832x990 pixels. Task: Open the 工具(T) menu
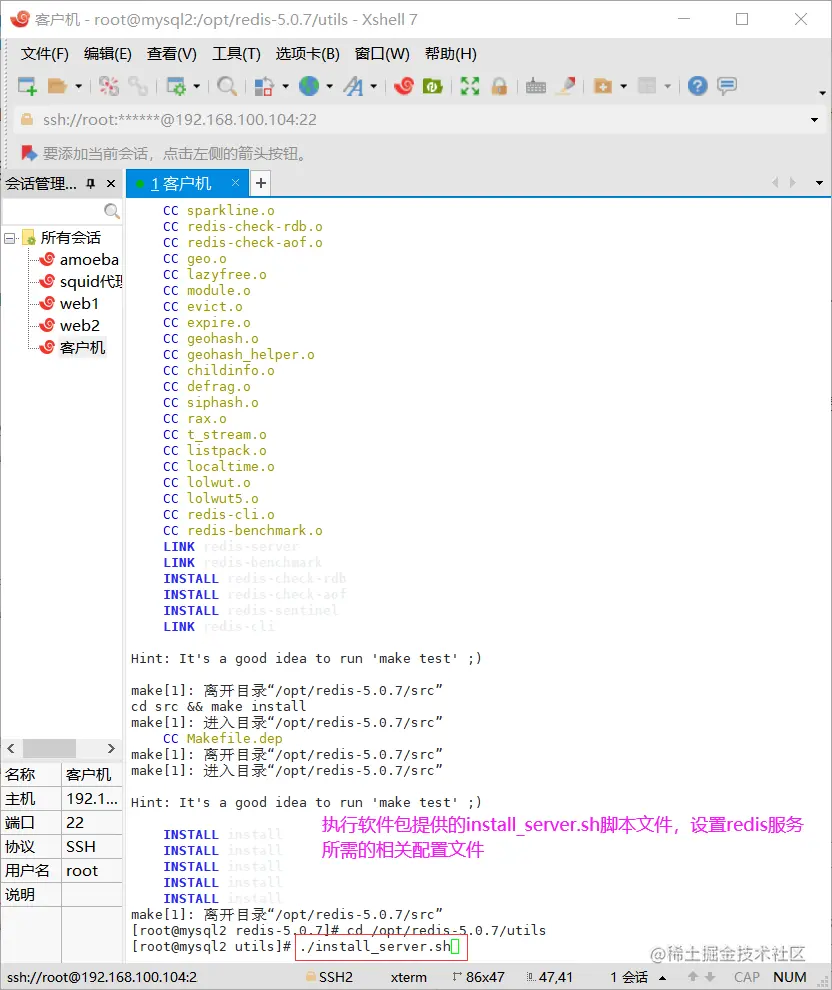236,54
